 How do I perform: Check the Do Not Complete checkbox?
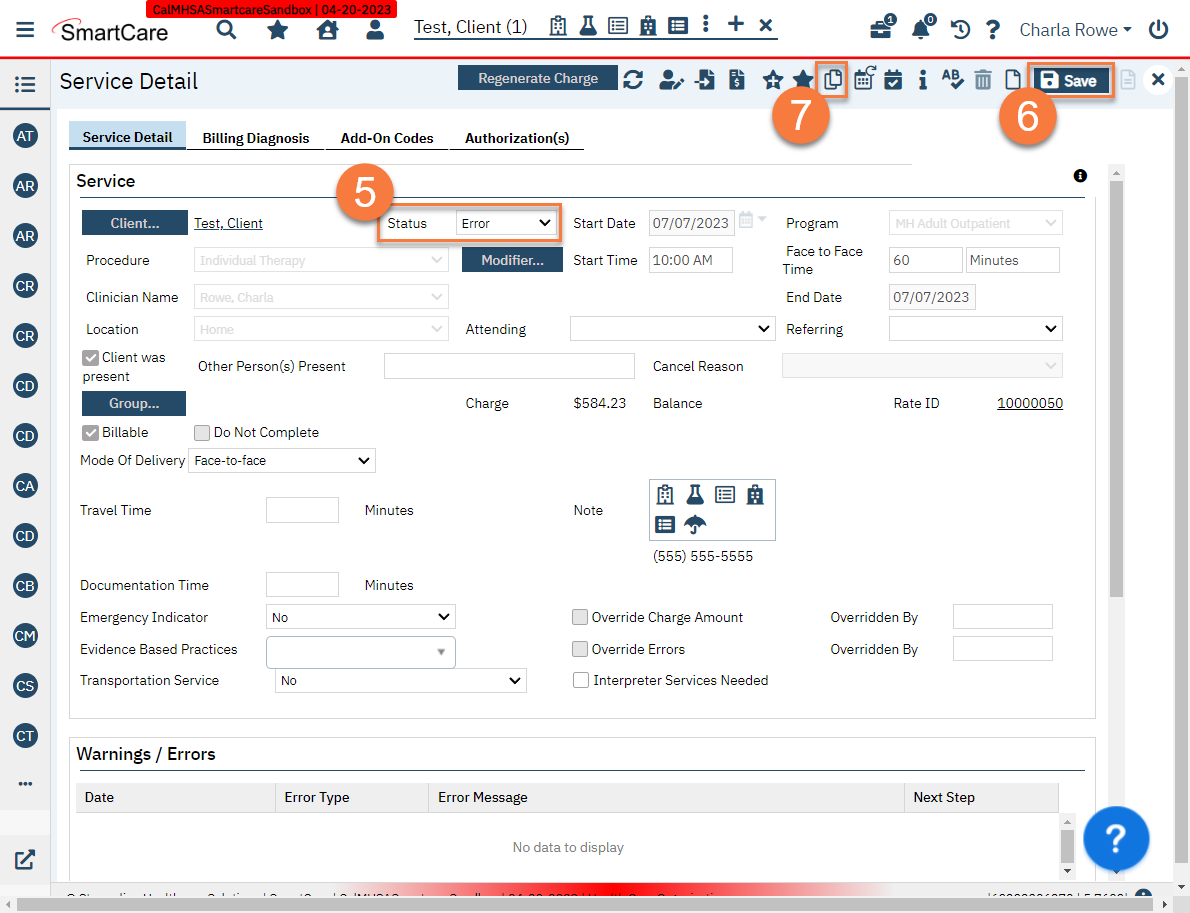(x=201, y=432)
